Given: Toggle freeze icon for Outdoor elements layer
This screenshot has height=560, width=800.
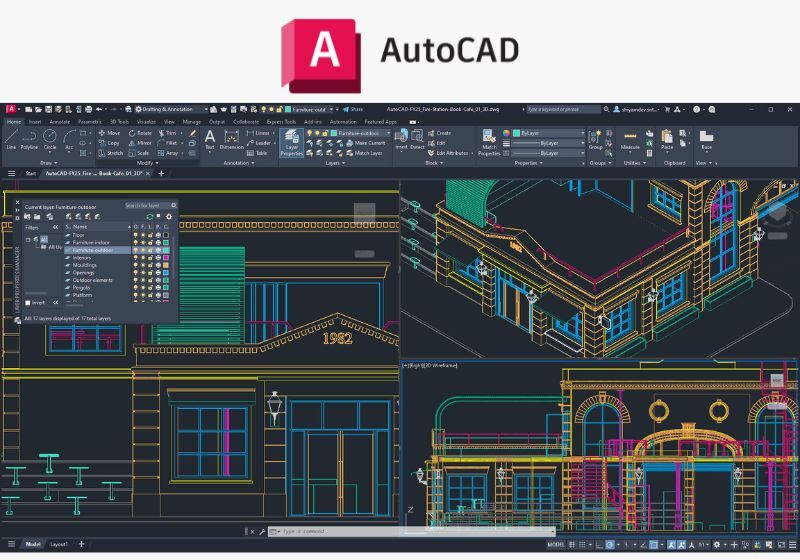Looking at the screenshot, I should [143, 280].
